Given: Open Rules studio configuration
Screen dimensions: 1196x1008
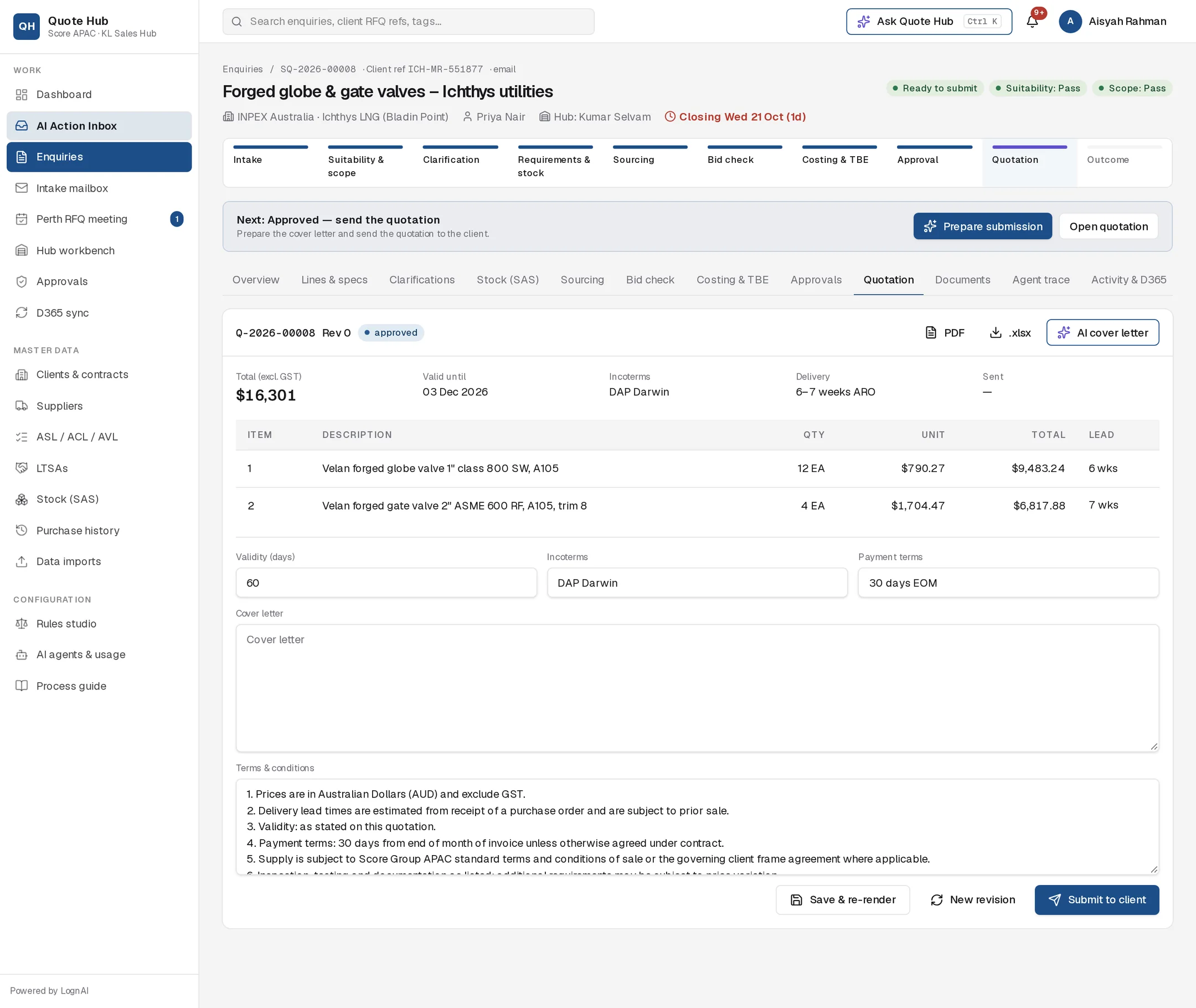Looking at the screenshot, I should point(99,624).
